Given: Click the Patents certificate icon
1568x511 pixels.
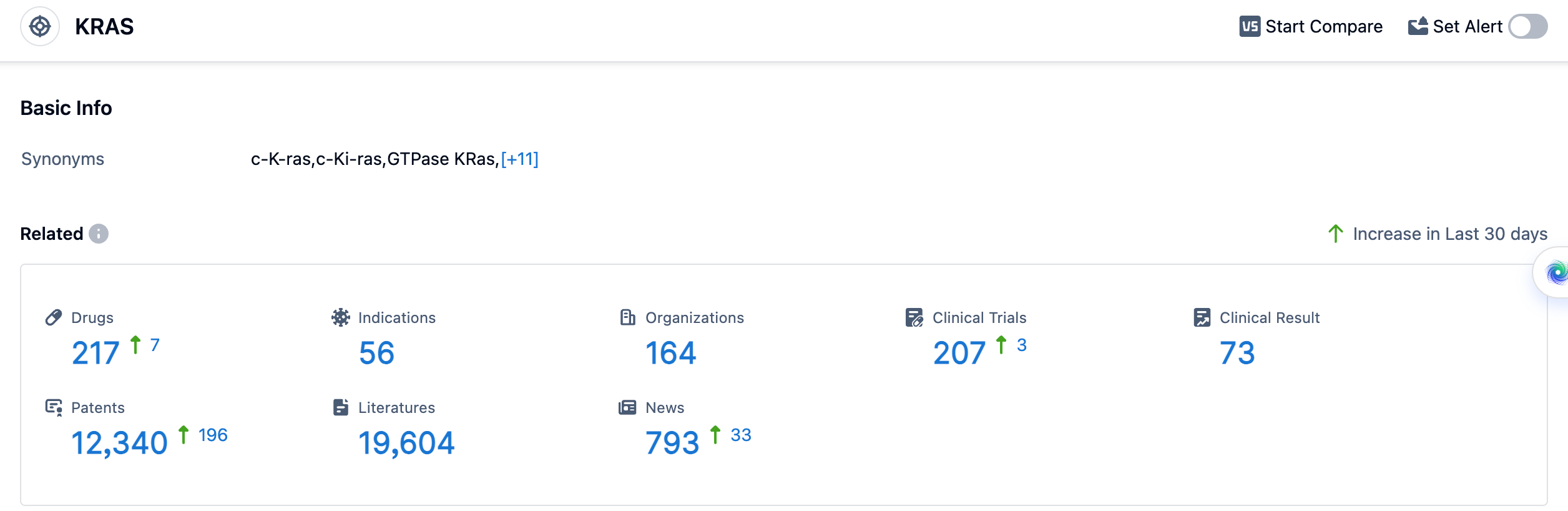Looking at the screenshot, I should 54,408.
